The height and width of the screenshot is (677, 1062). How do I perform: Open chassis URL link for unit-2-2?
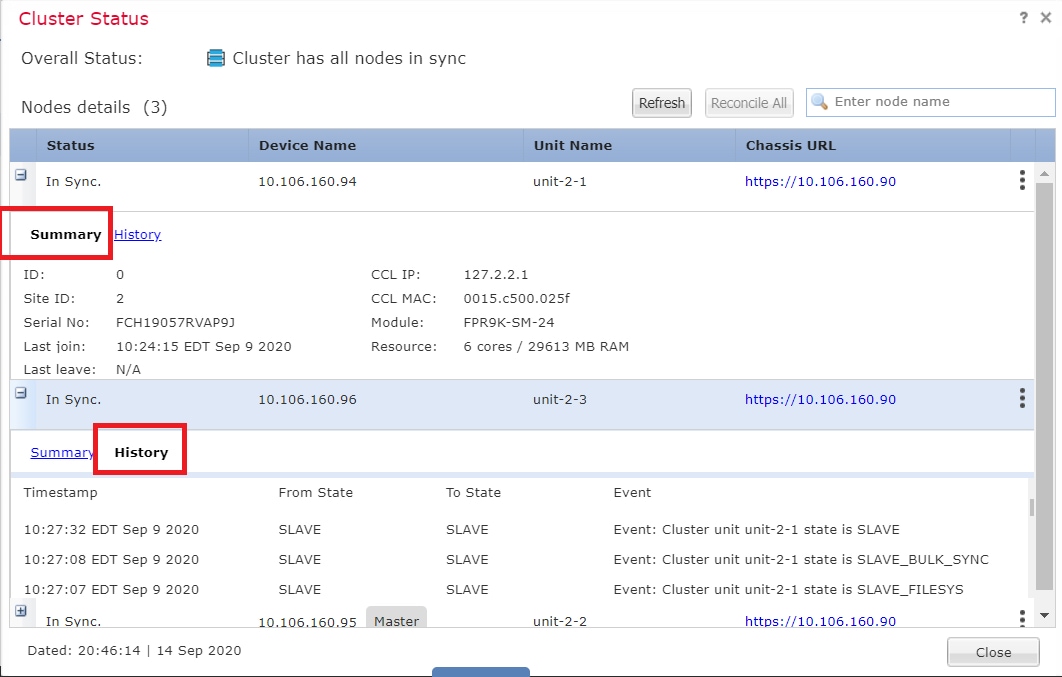820,621
